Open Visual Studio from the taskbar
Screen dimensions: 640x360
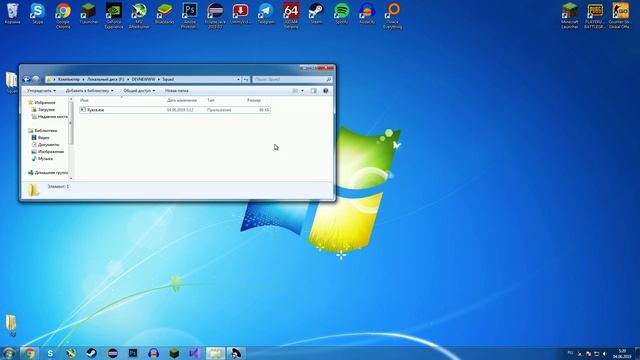pyautogui.click(x=195, y=353)
